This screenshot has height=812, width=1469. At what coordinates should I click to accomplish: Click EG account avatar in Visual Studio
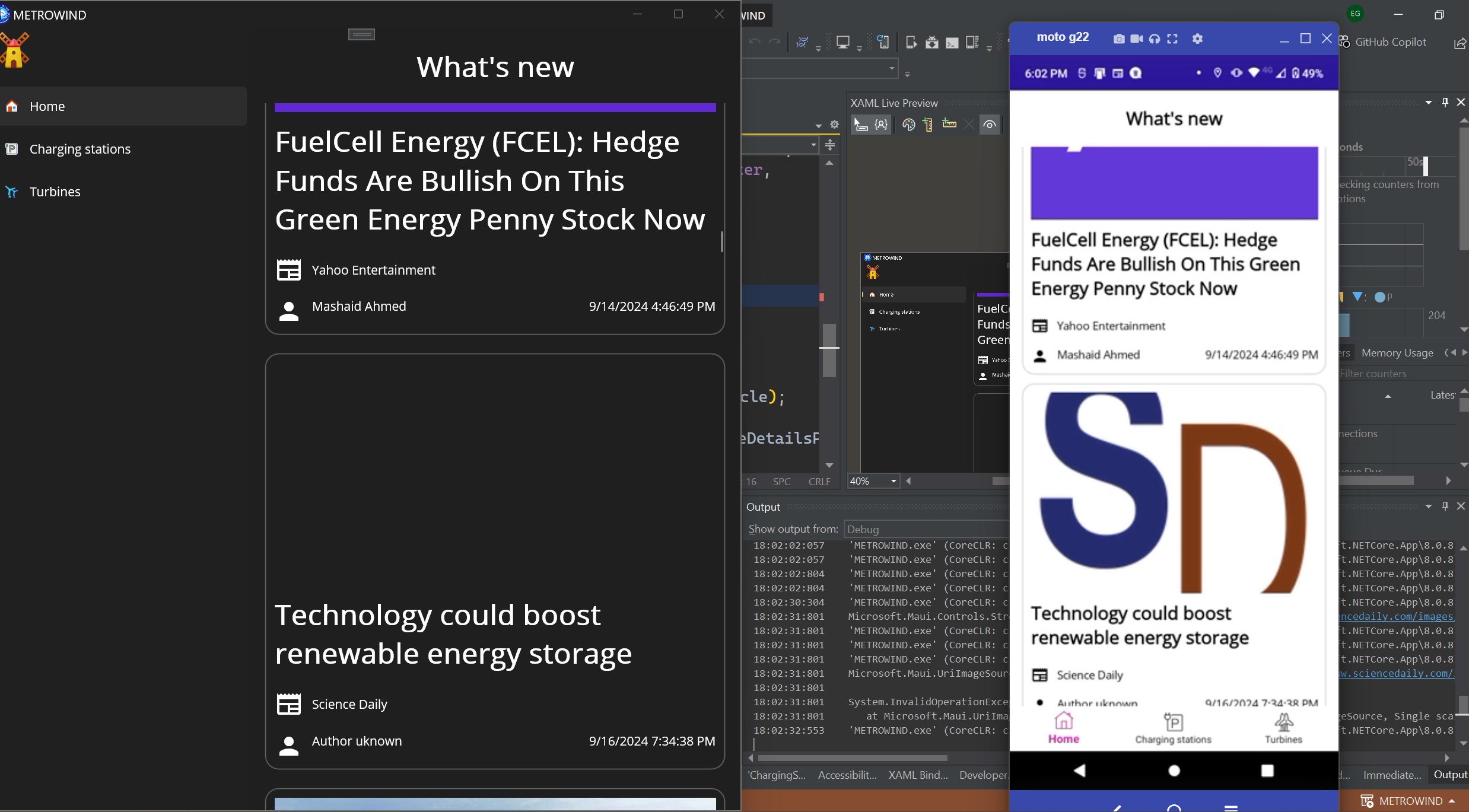coord(1355,14)
